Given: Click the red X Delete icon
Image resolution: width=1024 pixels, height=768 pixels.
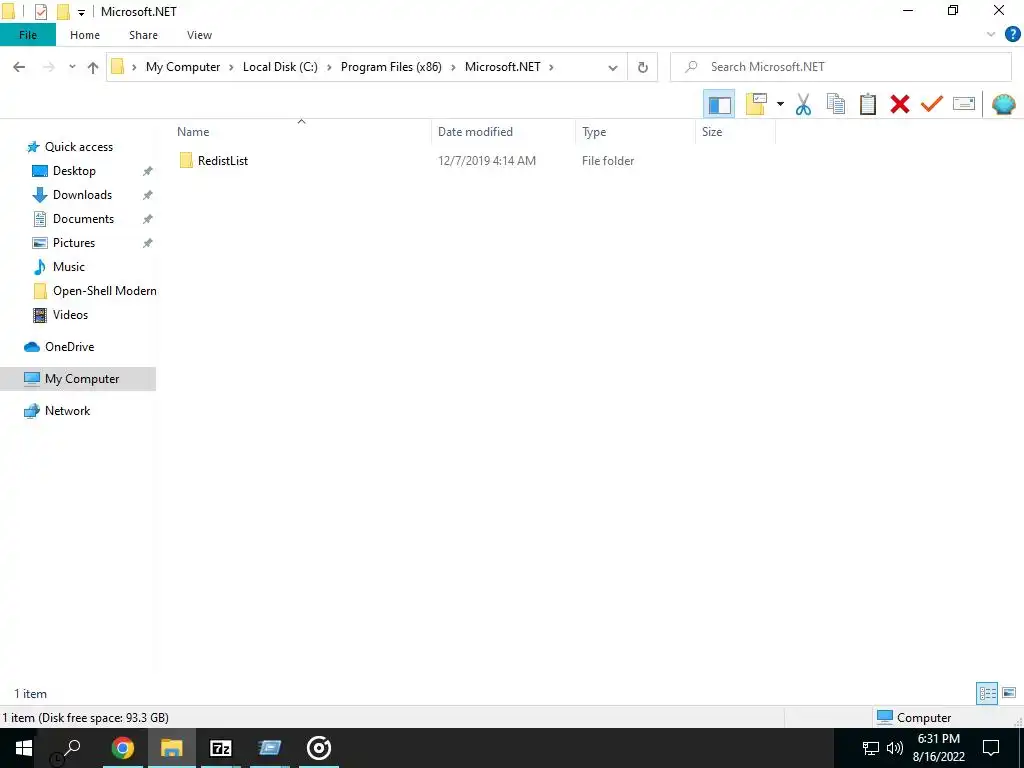Looking at the screenshot, I should pos(899,104).
